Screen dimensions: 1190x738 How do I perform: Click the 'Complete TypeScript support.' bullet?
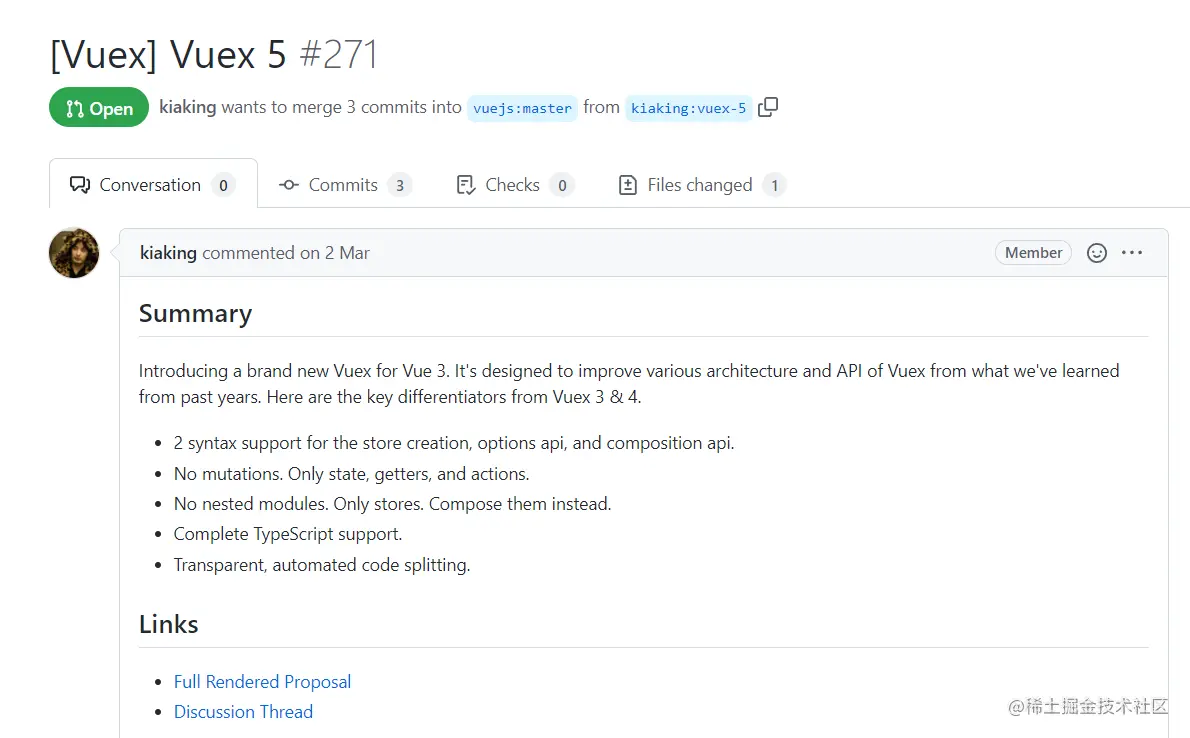point(288,535)
